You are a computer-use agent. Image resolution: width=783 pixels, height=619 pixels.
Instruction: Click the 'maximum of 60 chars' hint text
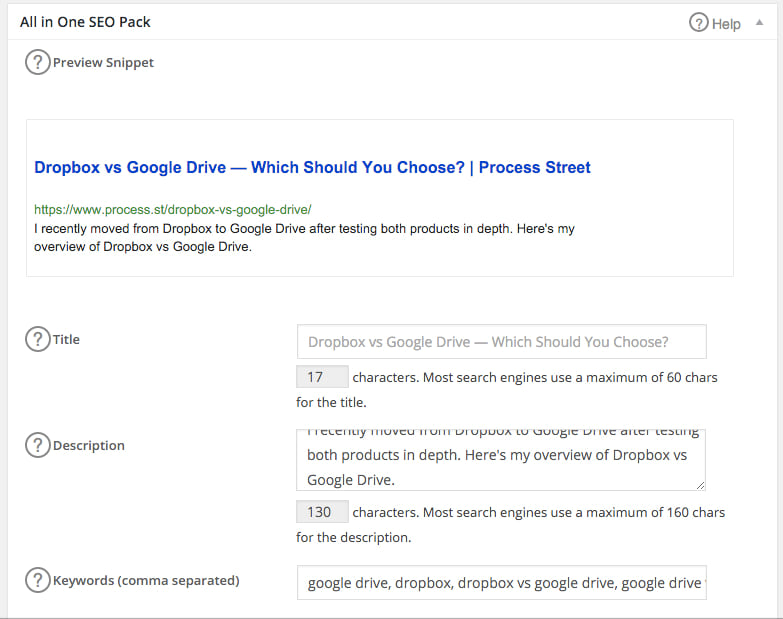[x=652, y=377]
